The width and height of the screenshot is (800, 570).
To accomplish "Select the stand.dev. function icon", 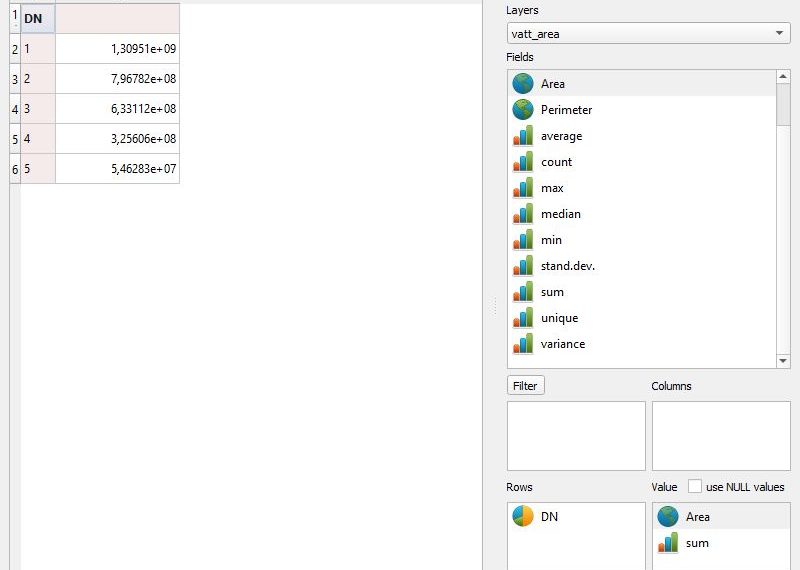I will (523, 266).
